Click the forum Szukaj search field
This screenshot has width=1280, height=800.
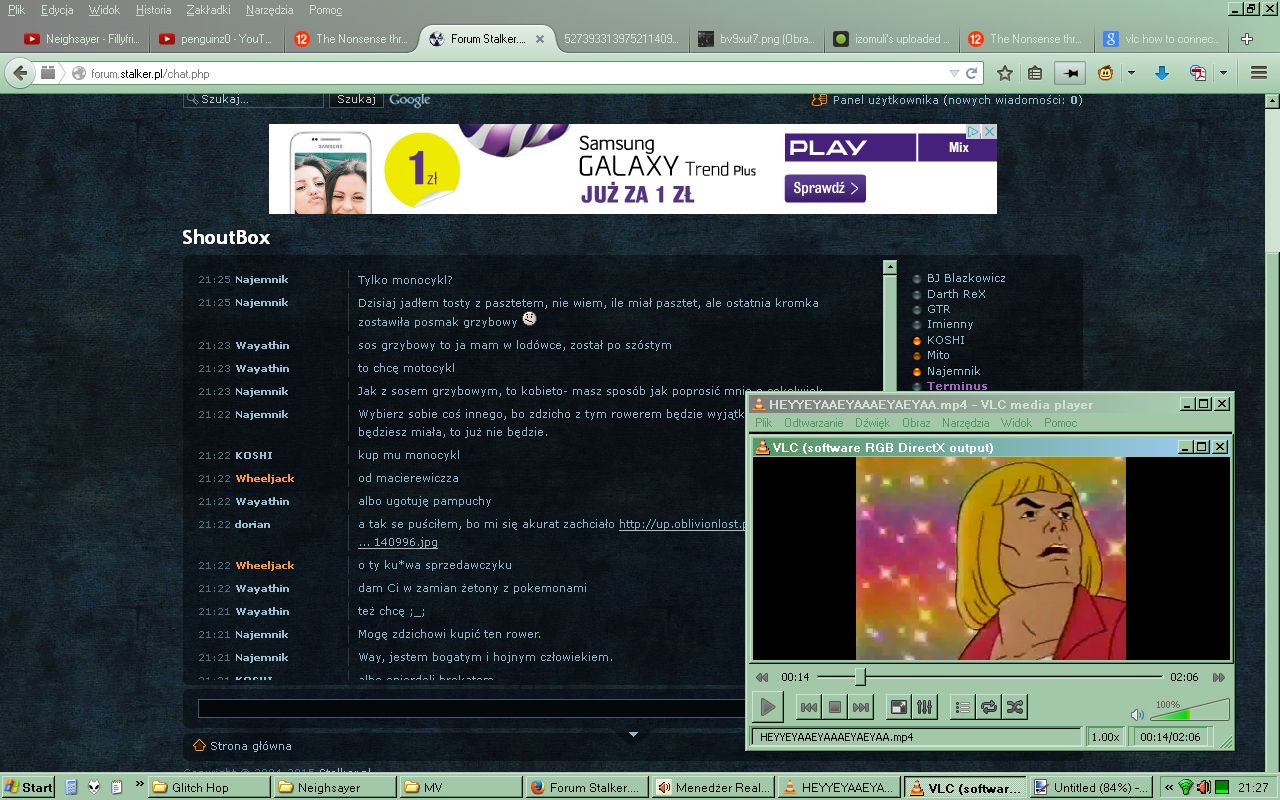click(x=254, y=99)
